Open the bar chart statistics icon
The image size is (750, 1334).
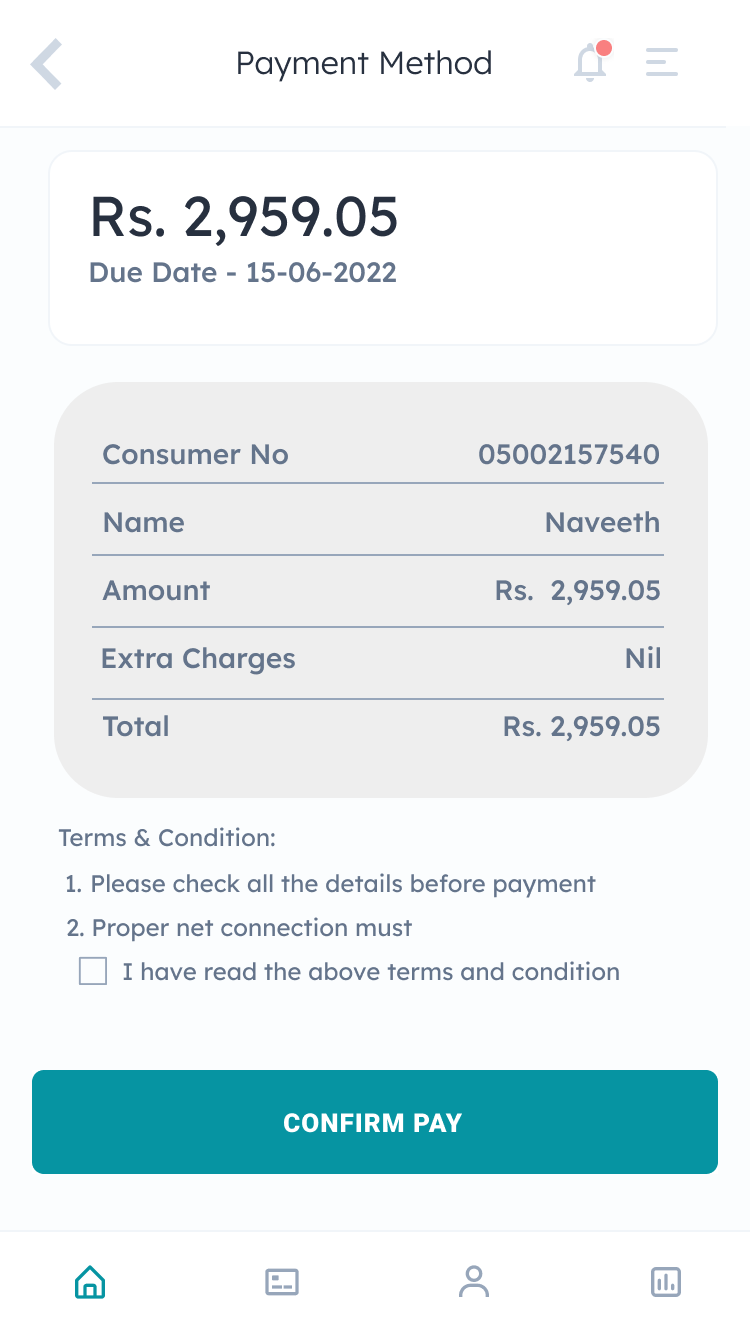(x=666, y=1281)
